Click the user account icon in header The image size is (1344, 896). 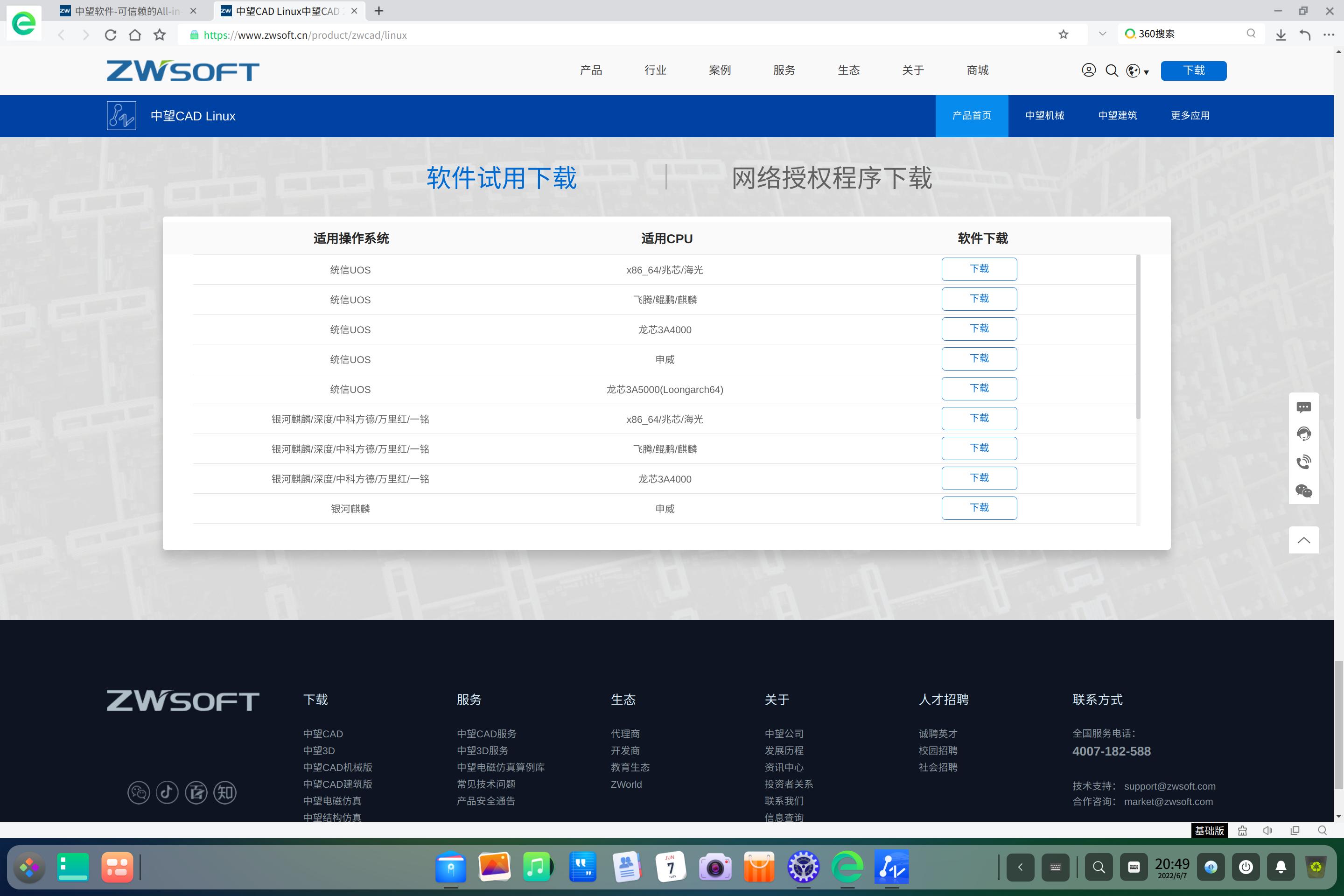pos(1089,70)
